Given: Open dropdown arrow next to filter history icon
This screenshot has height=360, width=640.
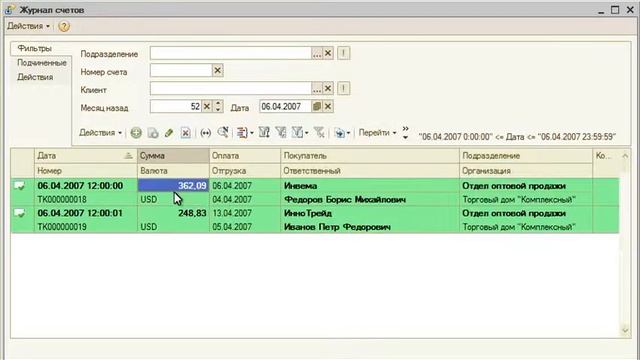Looking at the screenshot, I should click(307, 133).
